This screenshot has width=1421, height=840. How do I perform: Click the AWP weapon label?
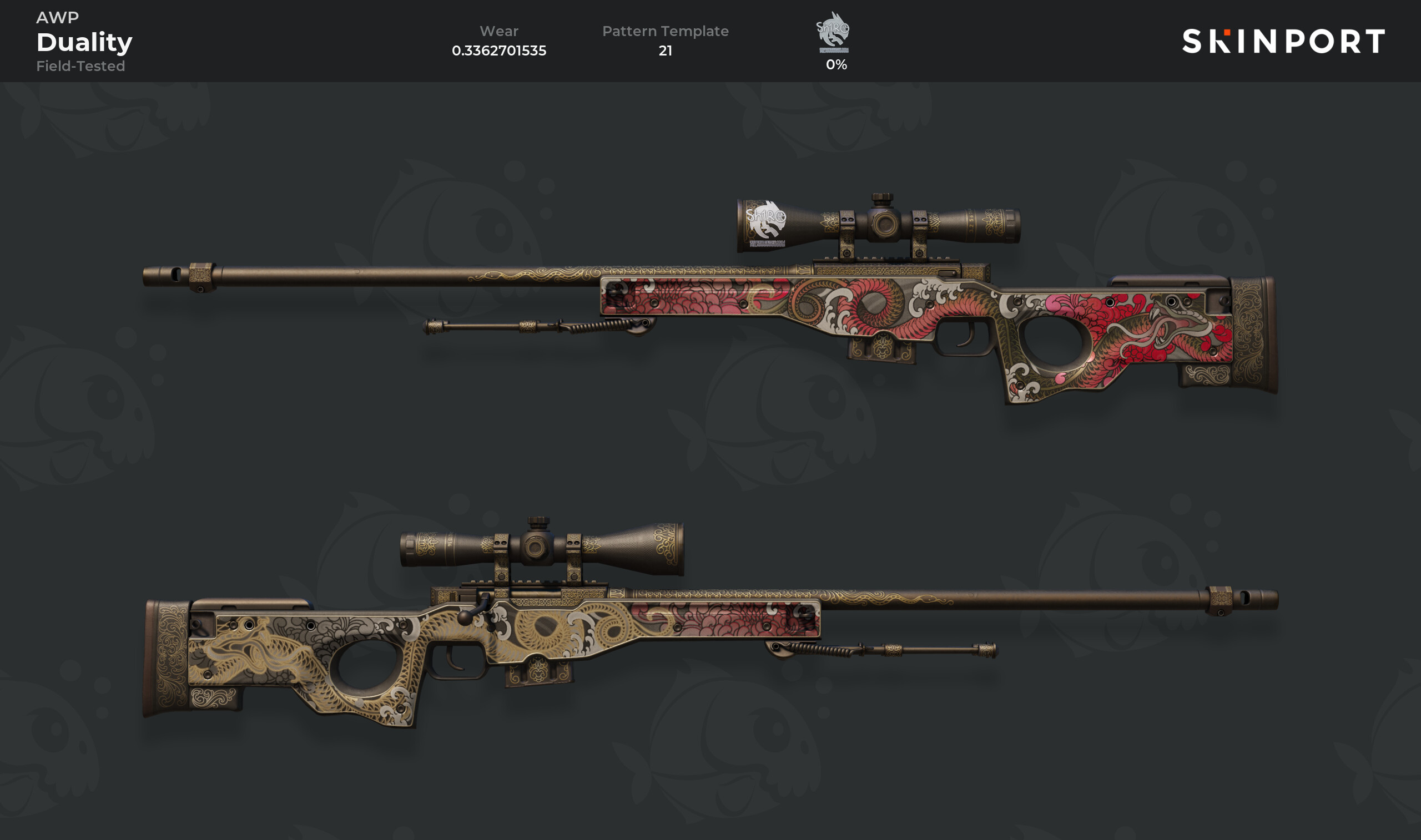tap(57, 18)
